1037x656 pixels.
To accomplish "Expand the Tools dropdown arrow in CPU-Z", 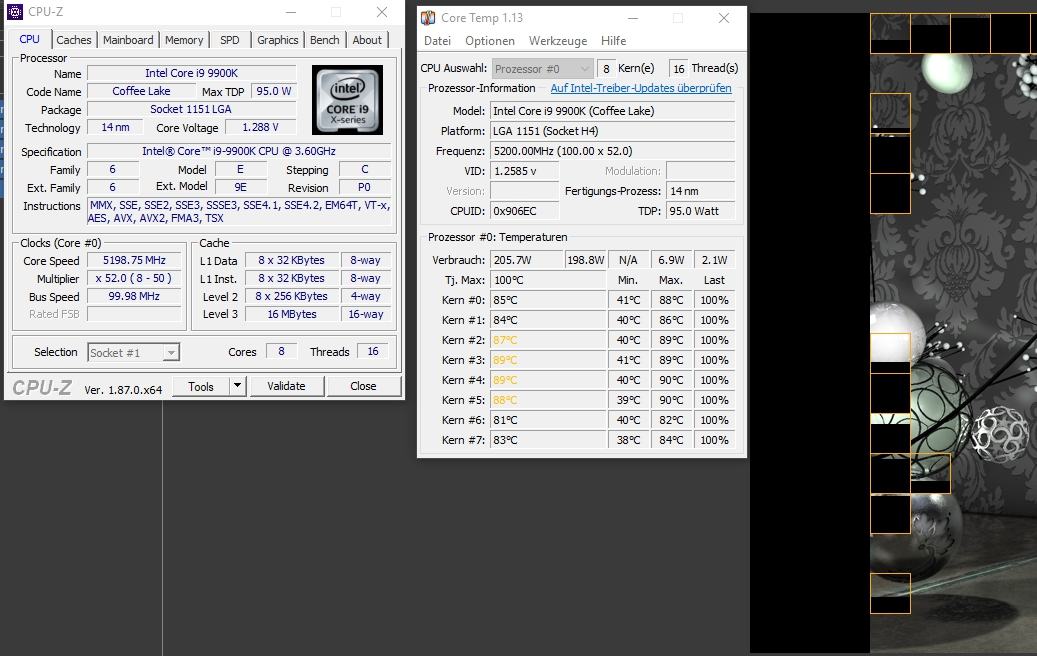I will click(x=237, y=386).
